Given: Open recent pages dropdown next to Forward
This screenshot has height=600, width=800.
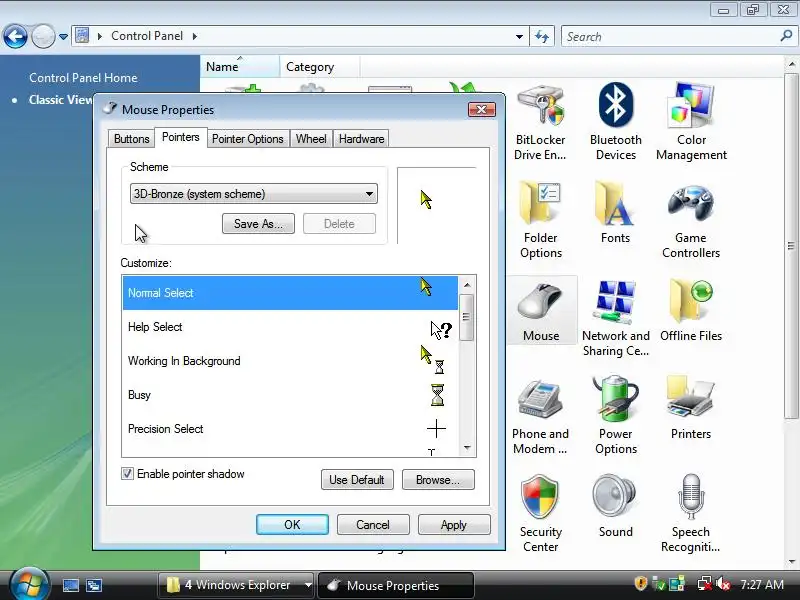Looking at the screenshot, I should pyautogui.click(x=63, y=37).
